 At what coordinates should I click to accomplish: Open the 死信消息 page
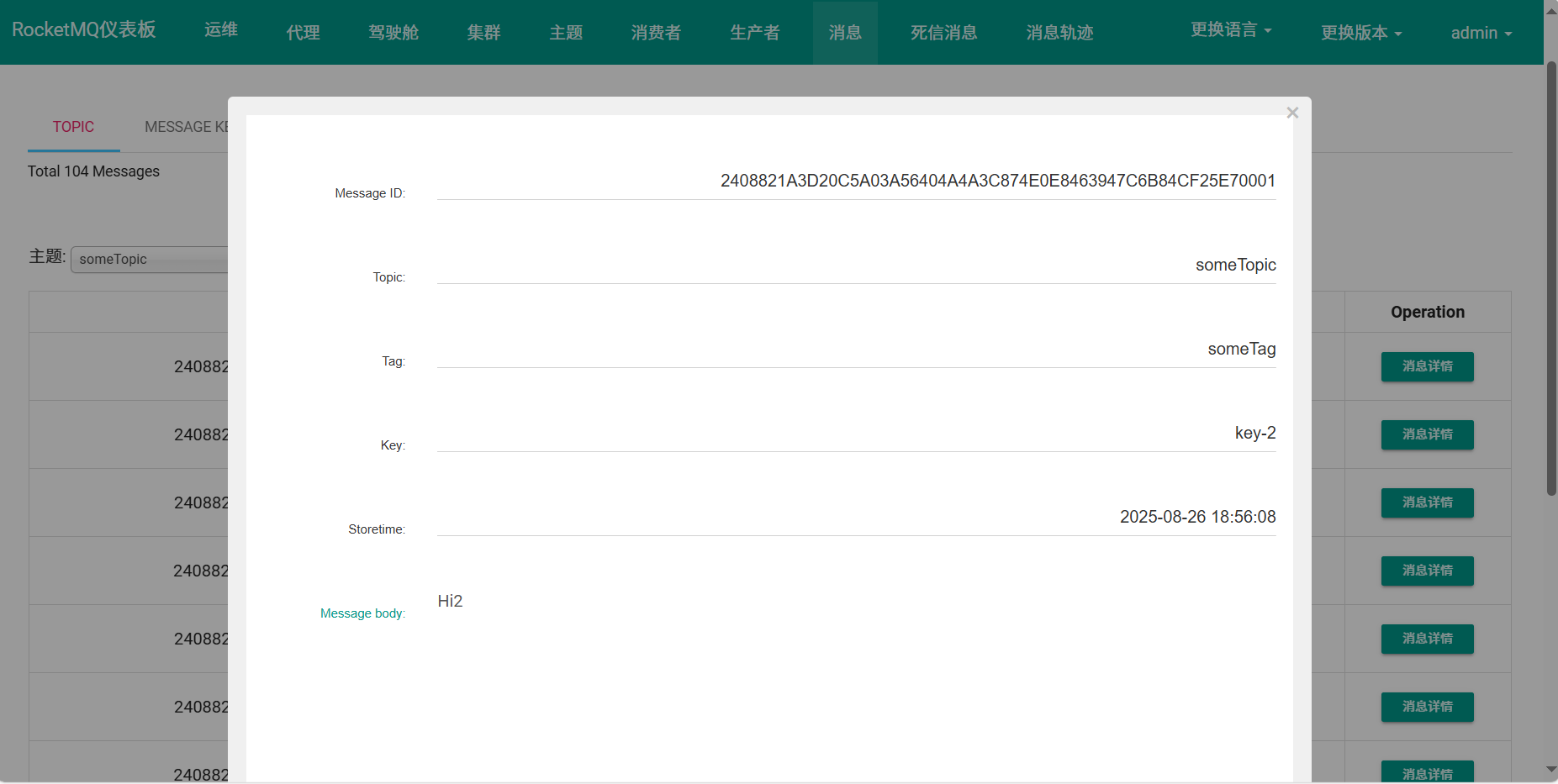[943, 33]
